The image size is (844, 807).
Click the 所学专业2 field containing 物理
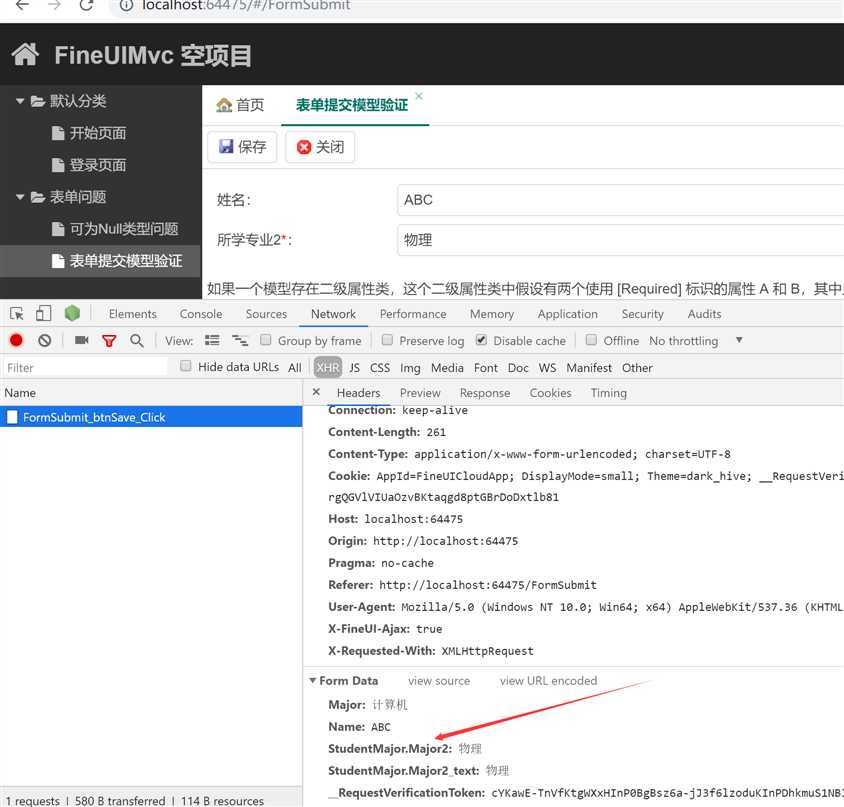click(x=621, y=240)
